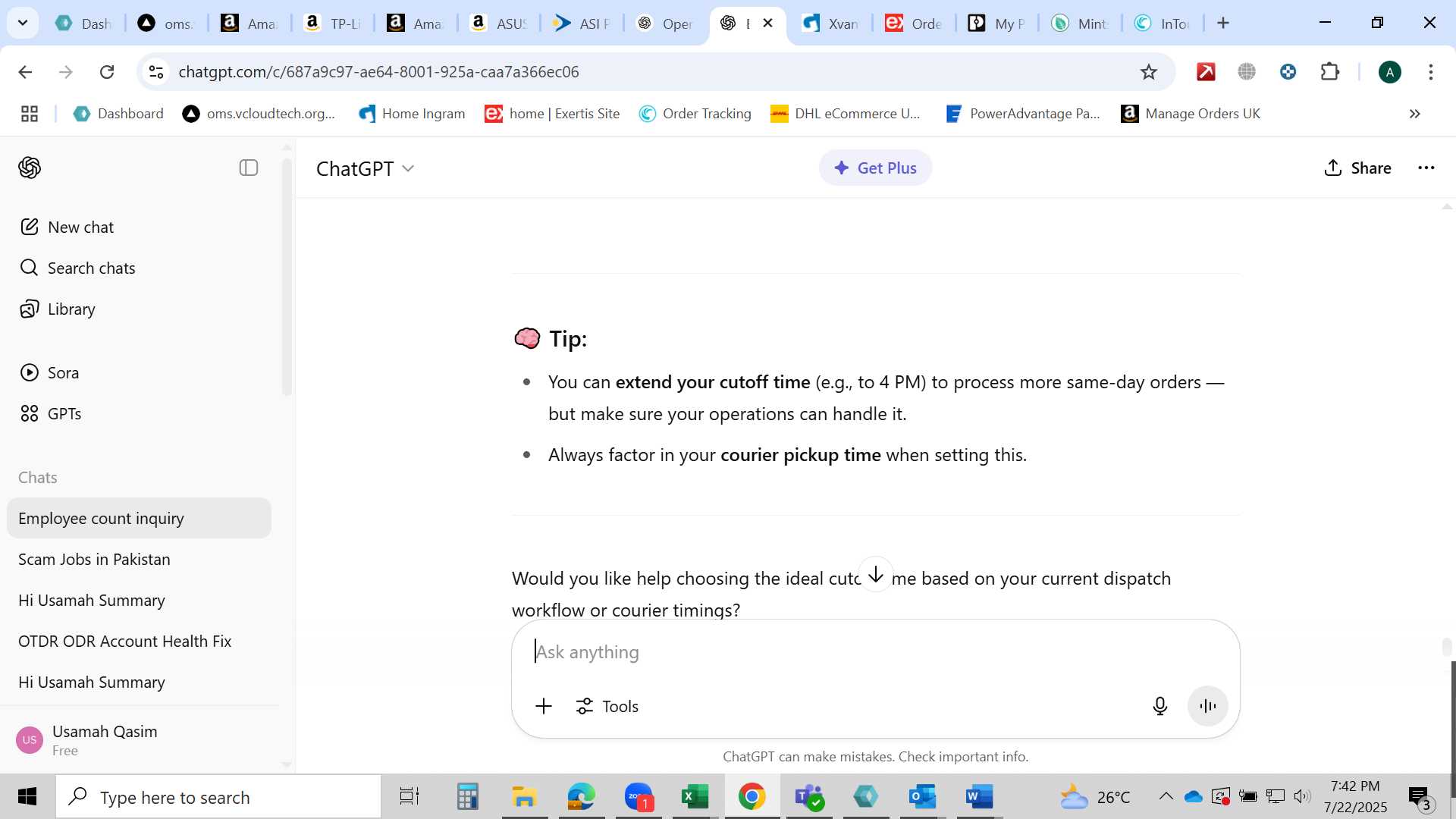
Task: Open the browser Extensions puzzle icon
Action: tap(1330, 71)
